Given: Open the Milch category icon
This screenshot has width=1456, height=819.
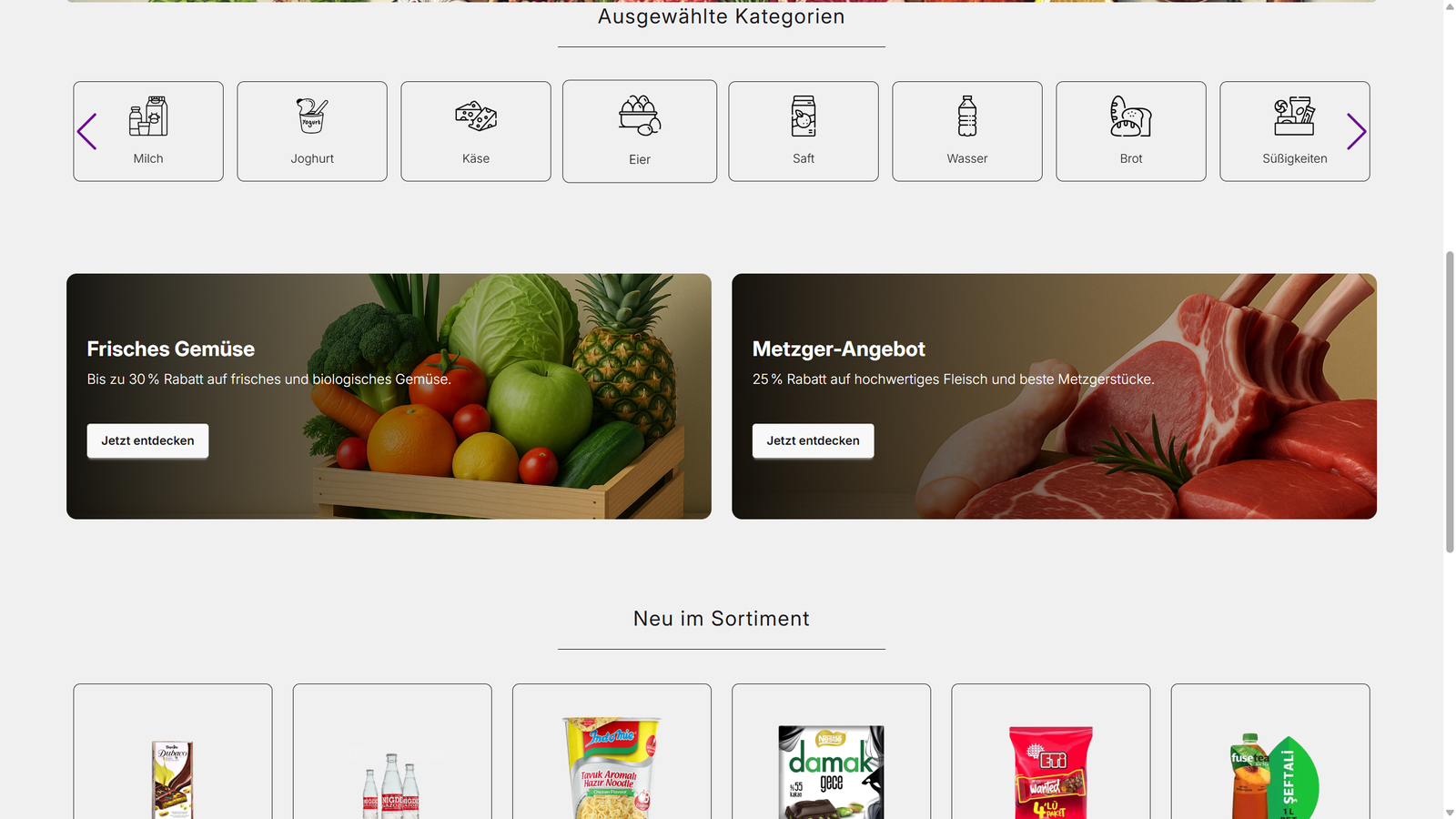Looking at the screenshot, I should pos(148,116).
